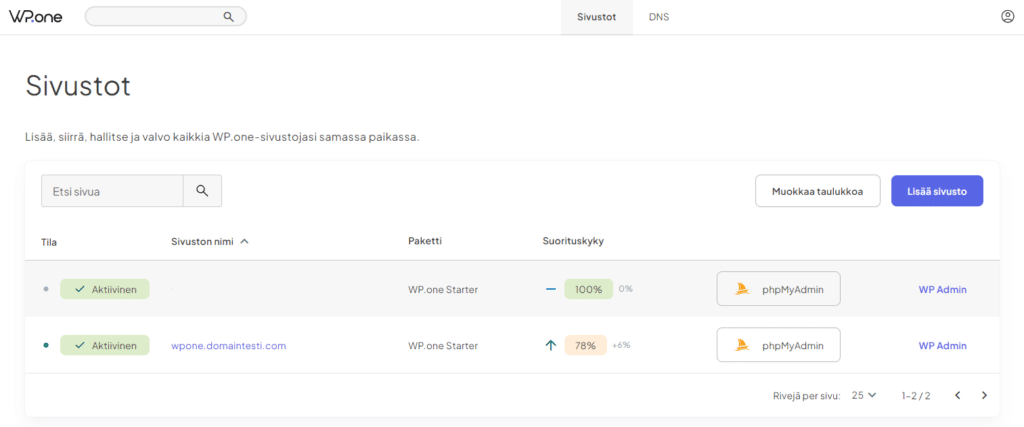Open WP Admin for wpone.domaintesti.com

942,346
